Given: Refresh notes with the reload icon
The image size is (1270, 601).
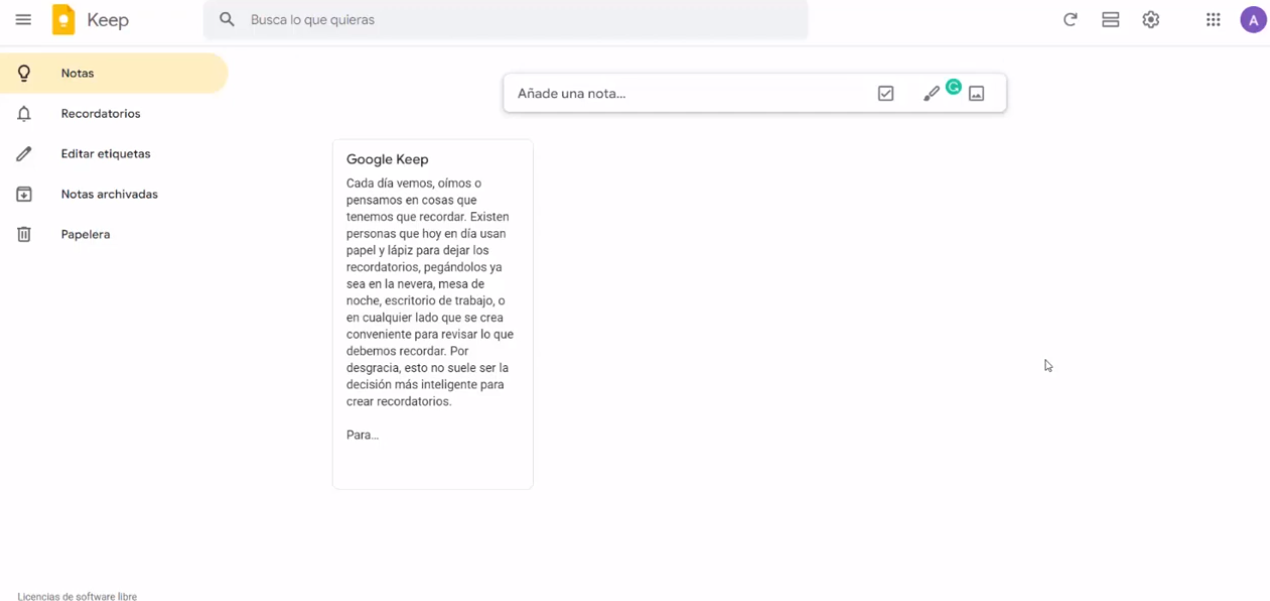Looking at the screenshot, I should [1070, 20].
